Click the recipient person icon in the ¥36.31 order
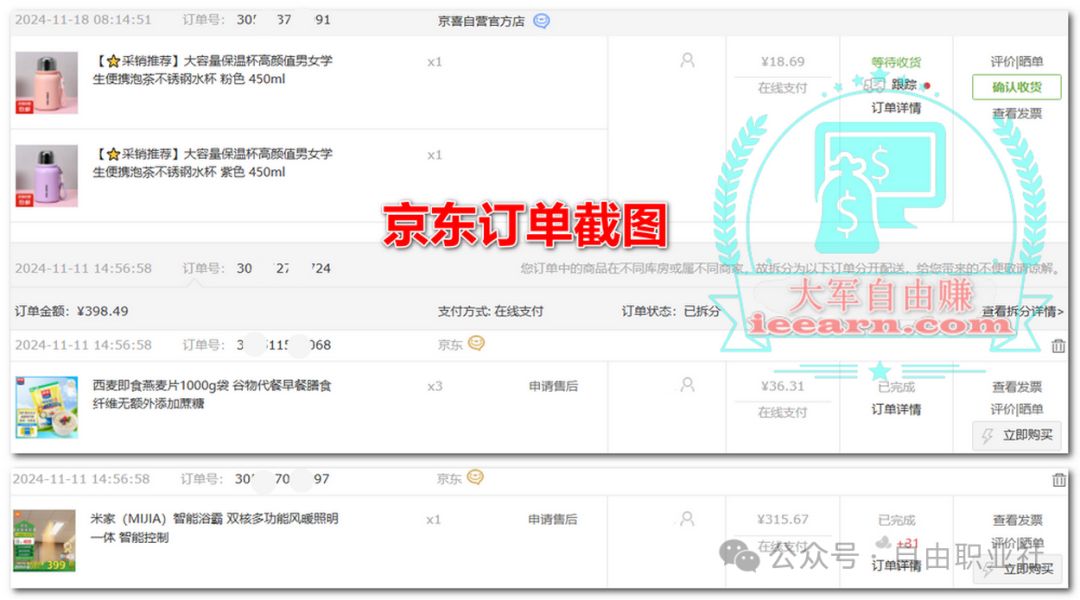1080x600 pixels. point(687,385)
